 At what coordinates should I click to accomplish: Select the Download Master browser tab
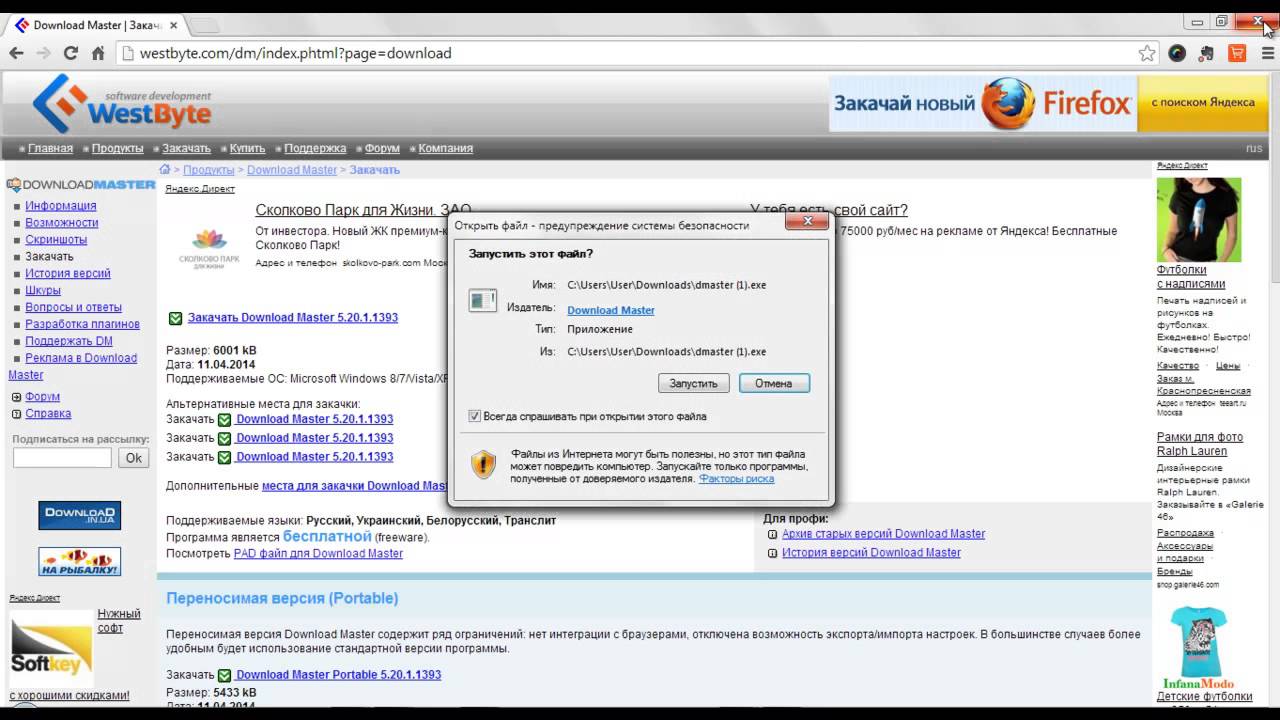[95, 24]
